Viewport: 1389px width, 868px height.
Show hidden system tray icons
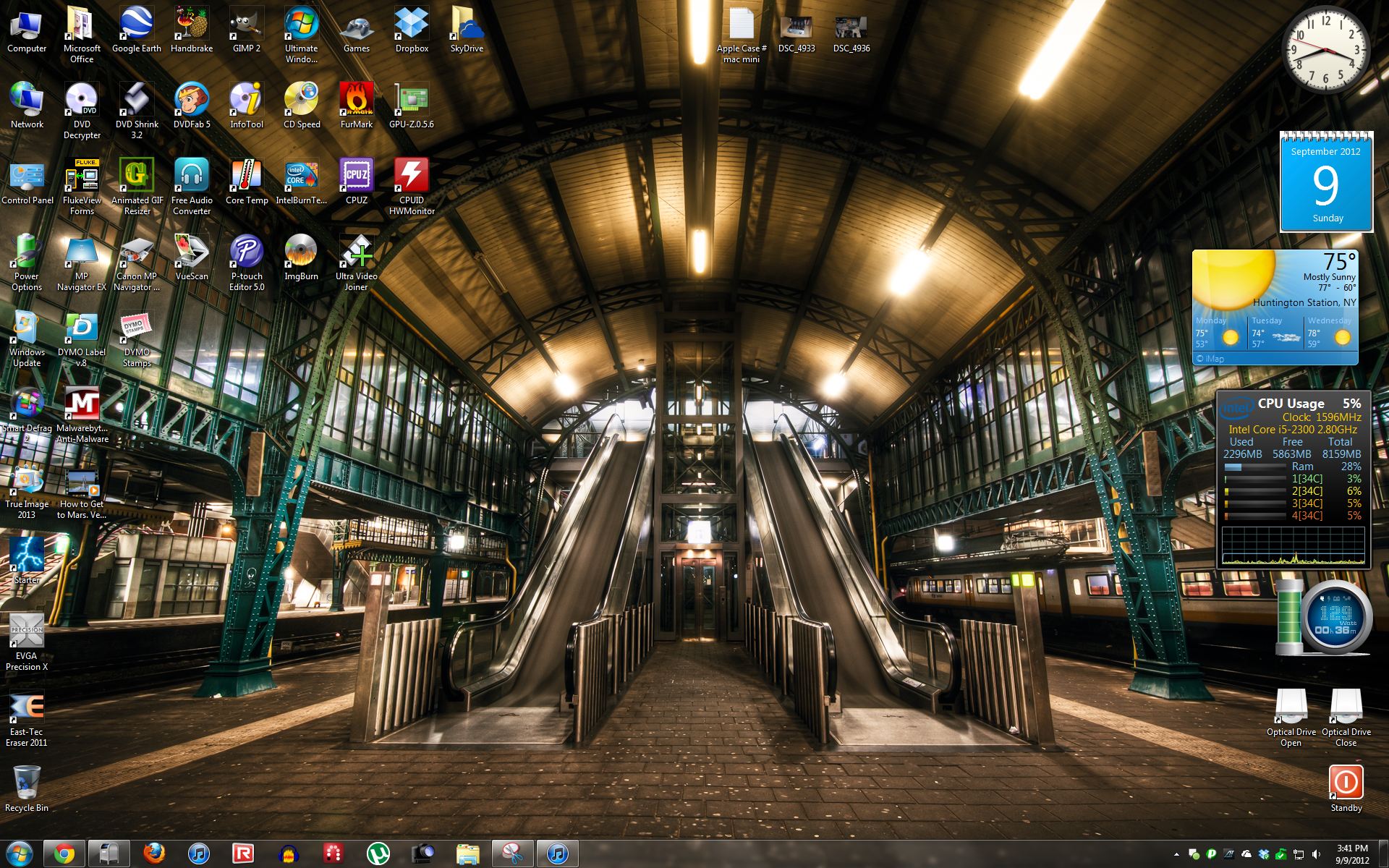[1176, 854]
